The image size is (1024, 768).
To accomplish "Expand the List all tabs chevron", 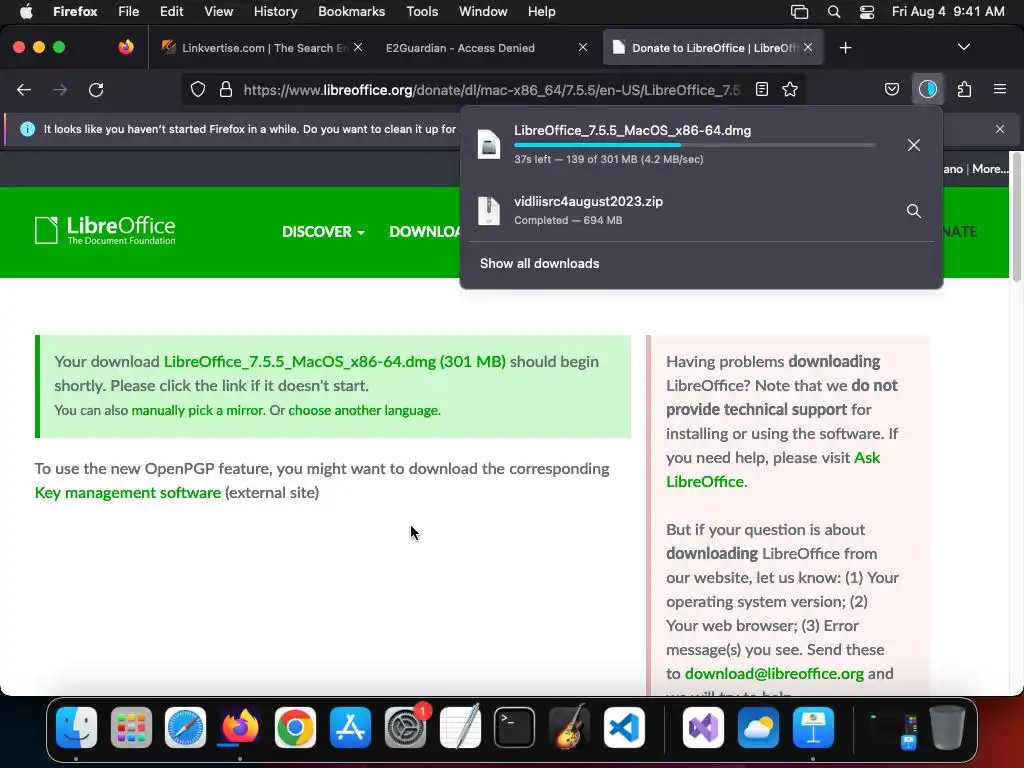I will pos(963,47).
